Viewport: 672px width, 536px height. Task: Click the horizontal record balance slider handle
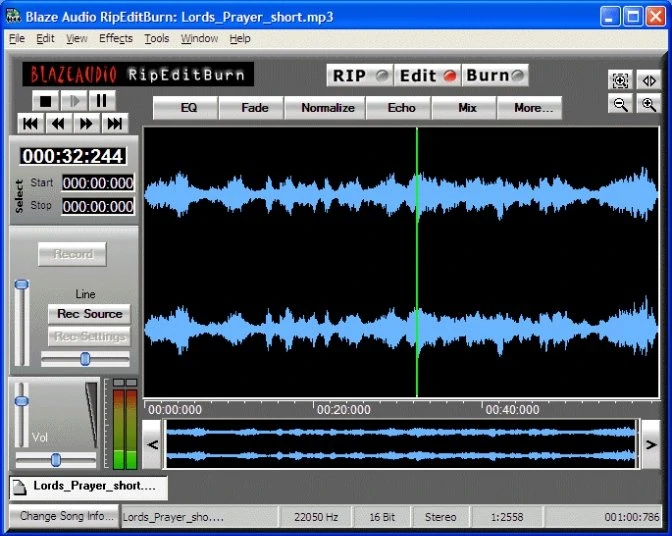85,359
